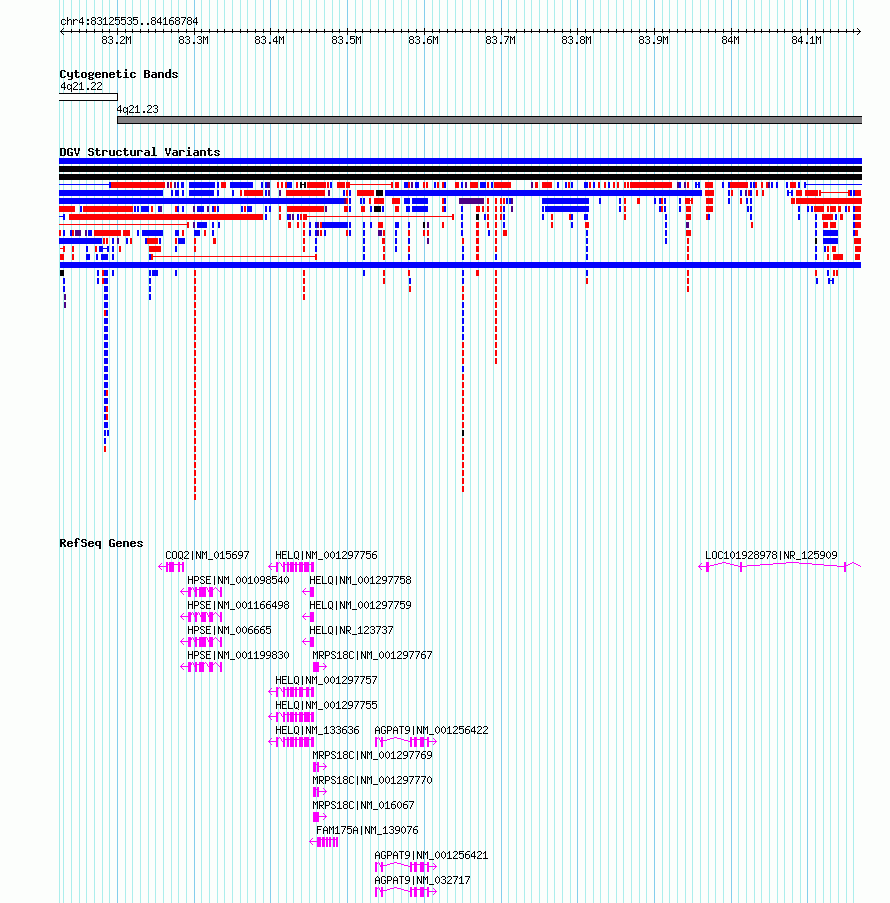Image resolution: width=890 pixels, height=903 pixels.
Task: Select the Cytogenetic Bands track title
Action: click(x=119, y=74)
